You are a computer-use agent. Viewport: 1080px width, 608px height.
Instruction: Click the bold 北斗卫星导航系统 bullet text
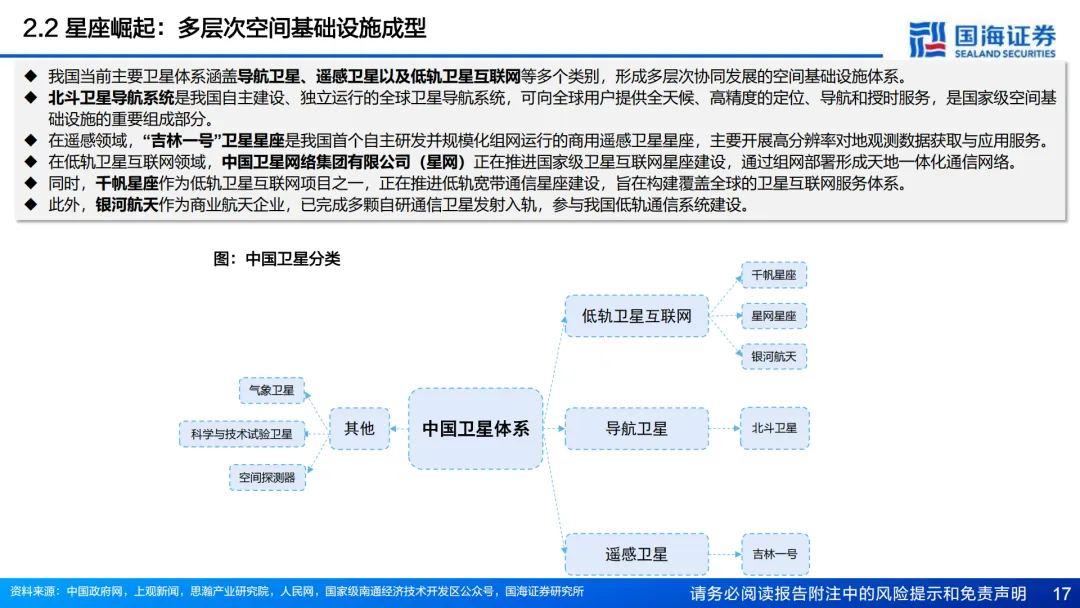pyautogui.click(x=111, y=98)
